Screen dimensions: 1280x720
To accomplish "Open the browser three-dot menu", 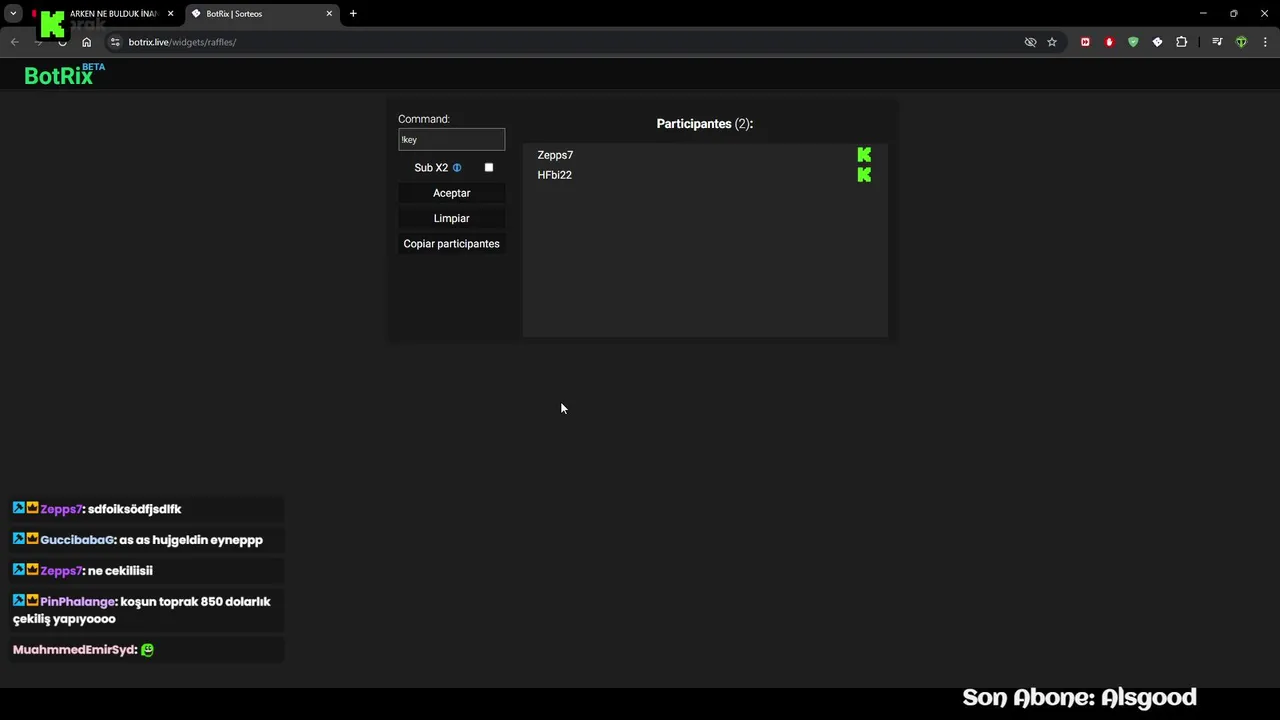I will click(x=1265, y=42).
